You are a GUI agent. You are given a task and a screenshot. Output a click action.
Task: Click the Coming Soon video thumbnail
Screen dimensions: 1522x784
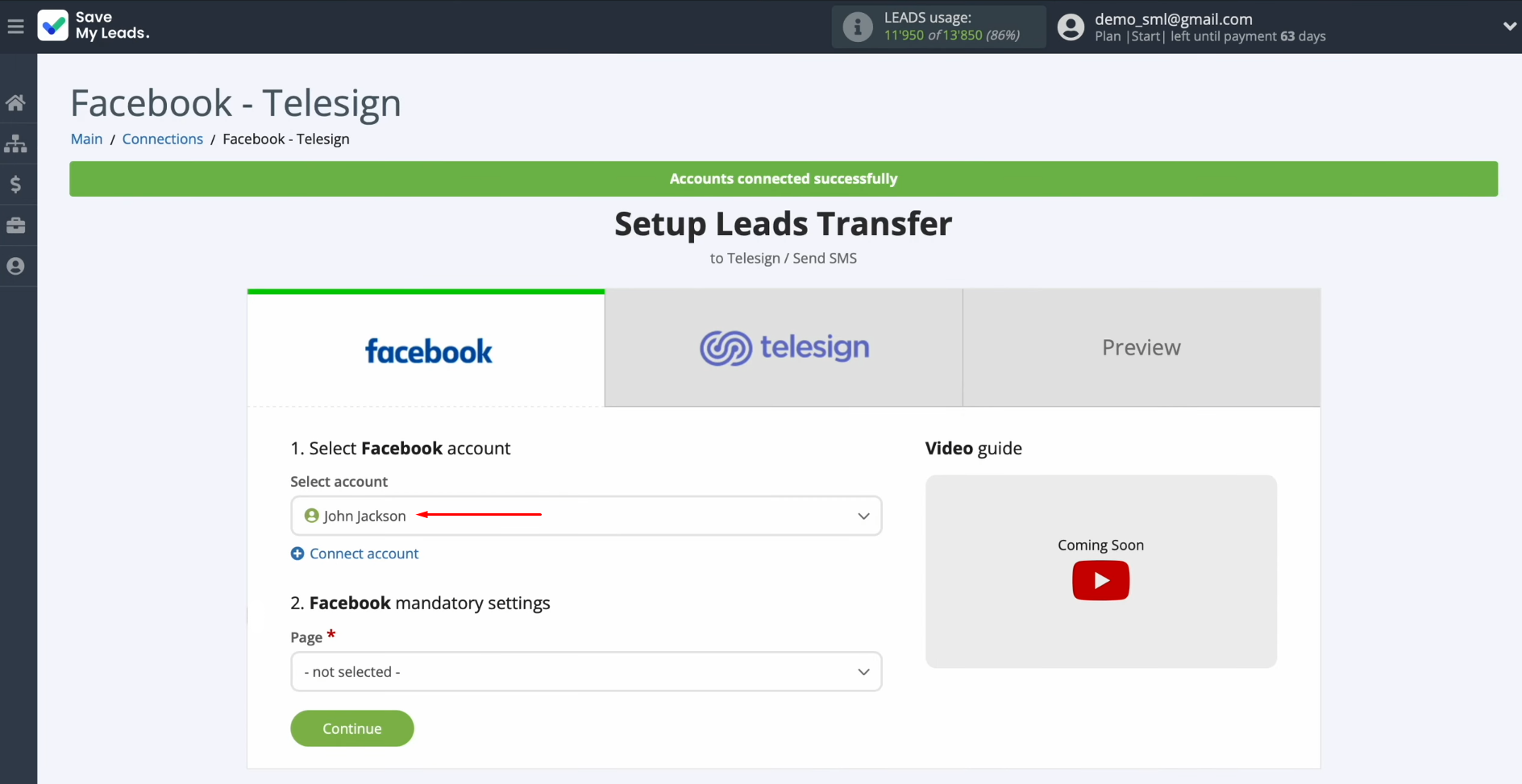click(x=1100, y=571)
